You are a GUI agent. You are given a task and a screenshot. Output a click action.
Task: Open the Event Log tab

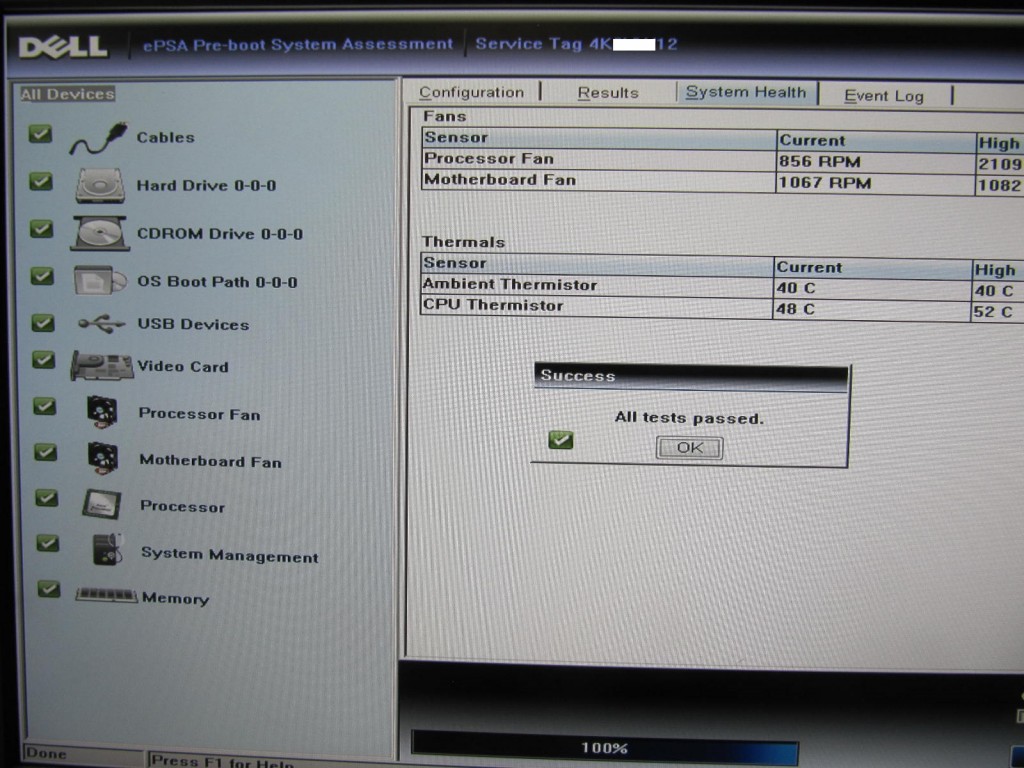pyautogui.click(x=883, y=96)
